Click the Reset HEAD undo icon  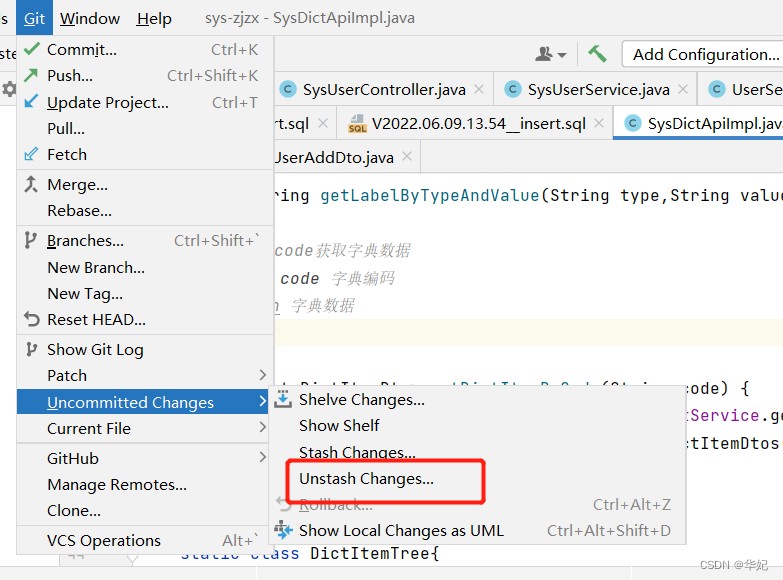[x=31, y=320]
